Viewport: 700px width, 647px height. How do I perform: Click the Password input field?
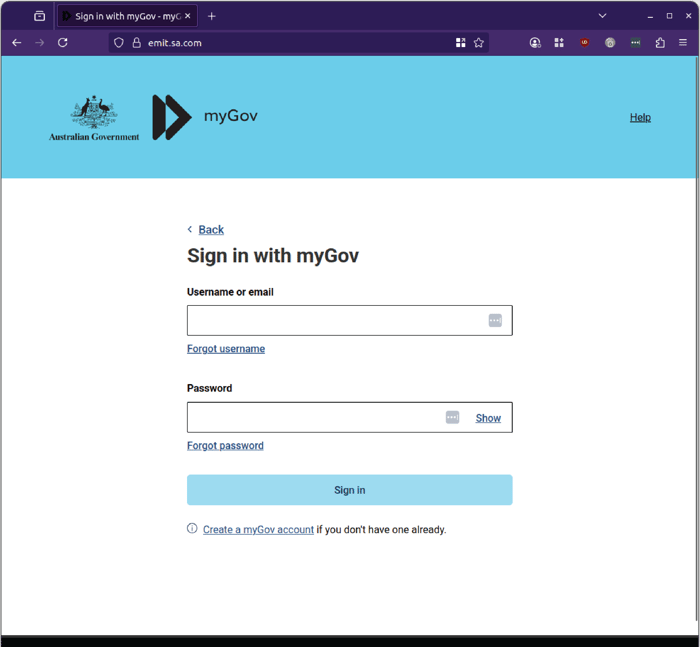pos(350,417)
